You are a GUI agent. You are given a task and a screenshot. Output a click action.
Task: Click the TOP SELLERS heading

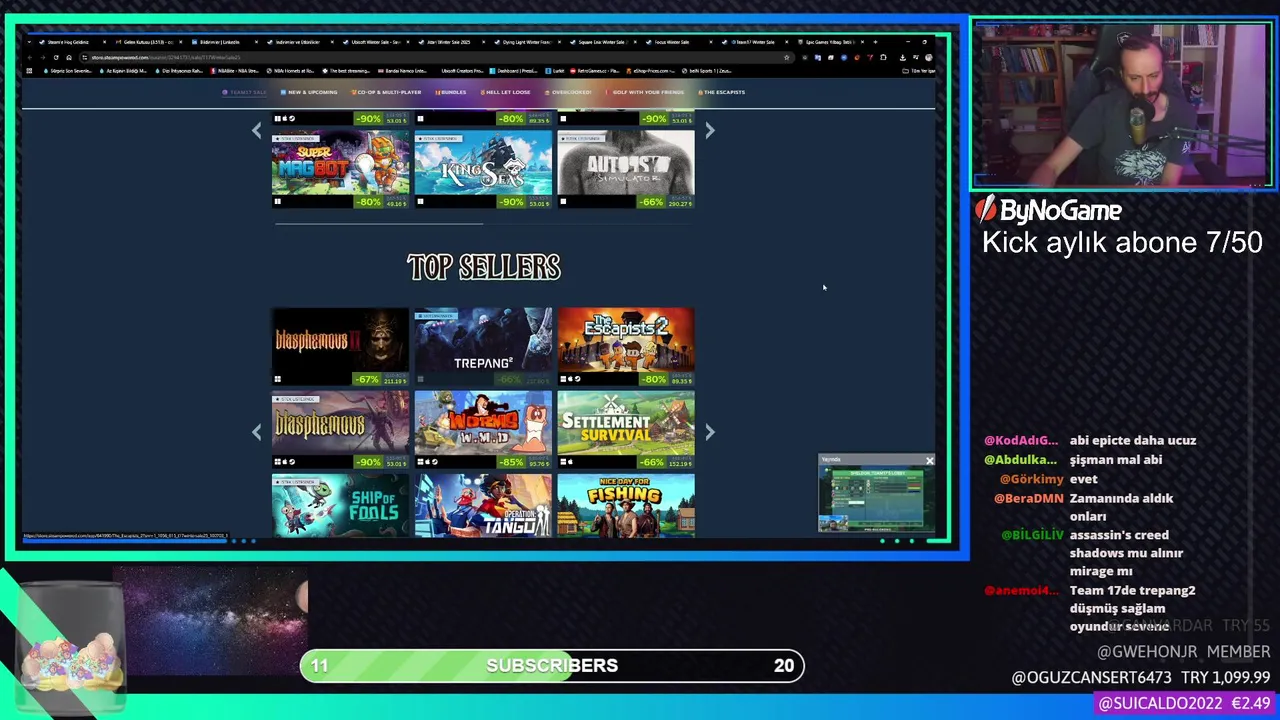pyautogui.click(x=484, y=267)
